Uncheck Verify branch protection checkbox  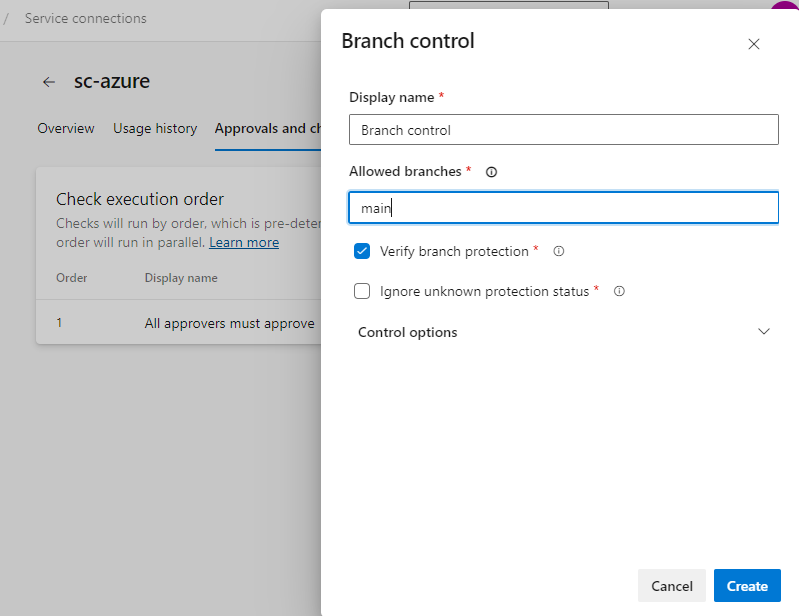(362, 251)
